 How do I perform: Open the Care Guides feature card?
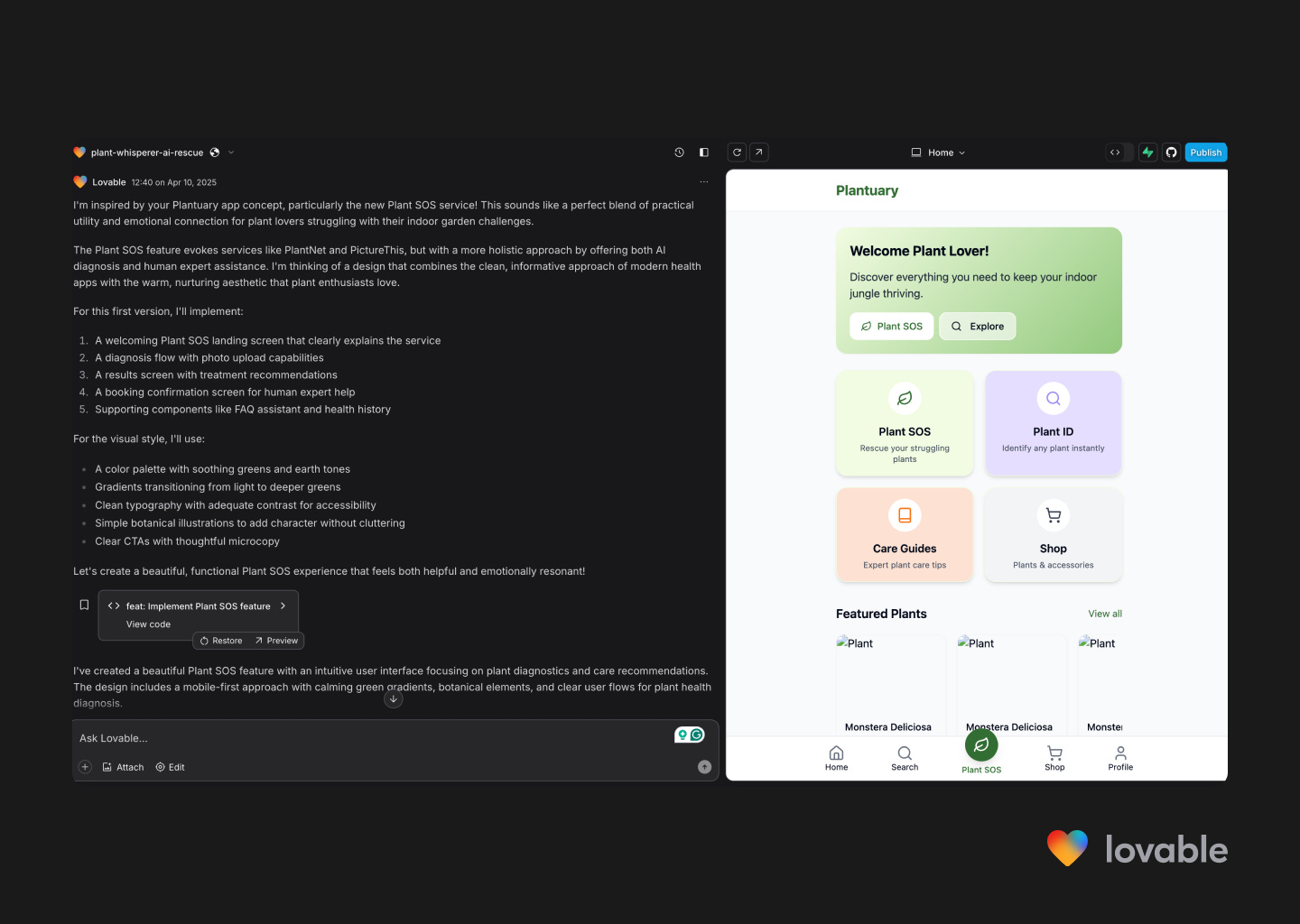[905, 535]
